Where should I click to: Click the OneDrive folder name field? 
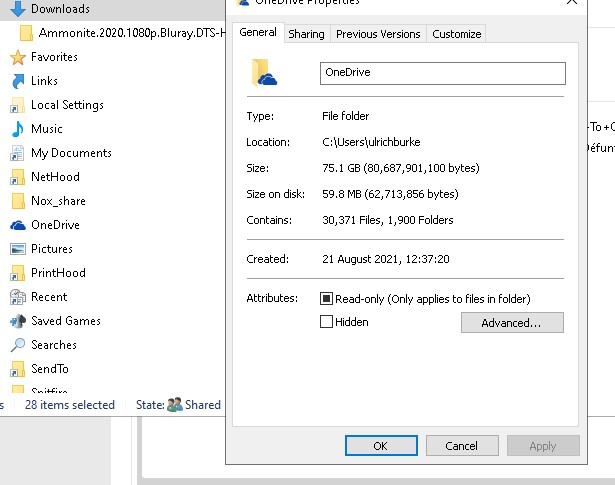coord(443,73)
